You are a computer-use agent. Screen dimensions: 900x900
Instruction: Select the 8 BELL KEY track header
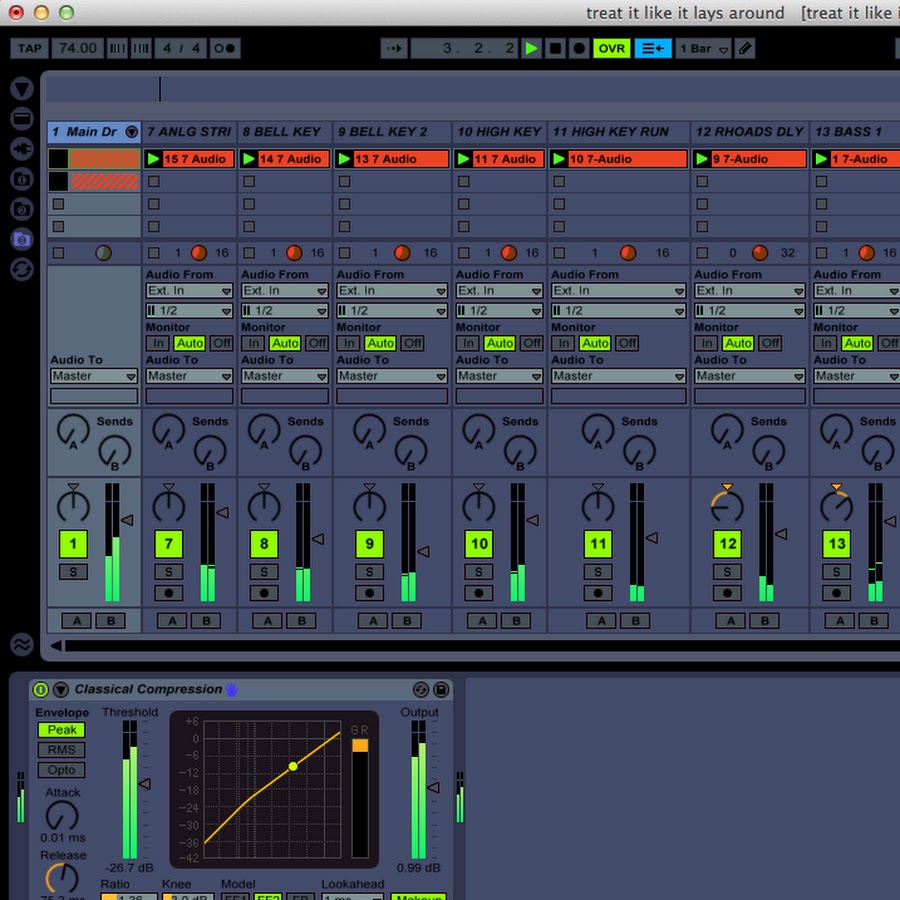pos(284,132)
